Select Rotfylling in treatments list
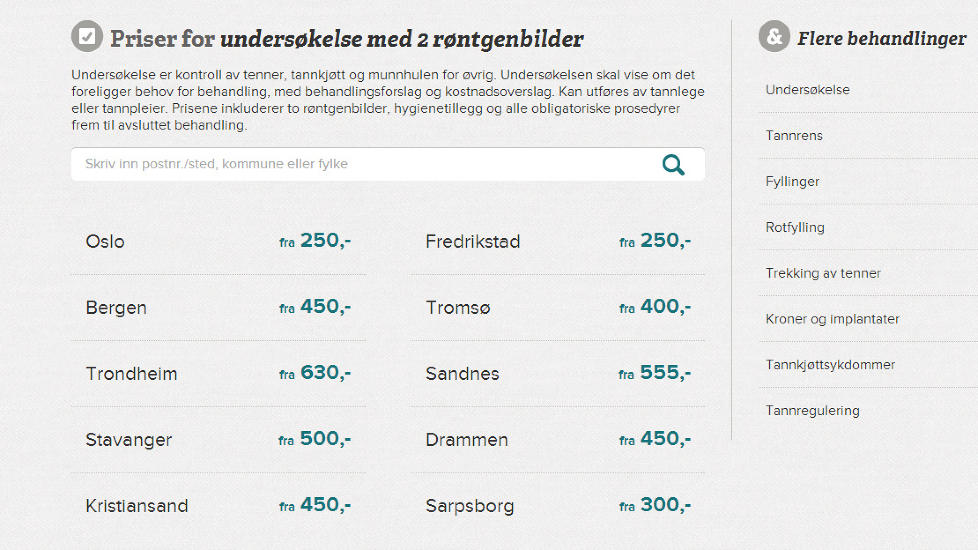 (795, 227)
